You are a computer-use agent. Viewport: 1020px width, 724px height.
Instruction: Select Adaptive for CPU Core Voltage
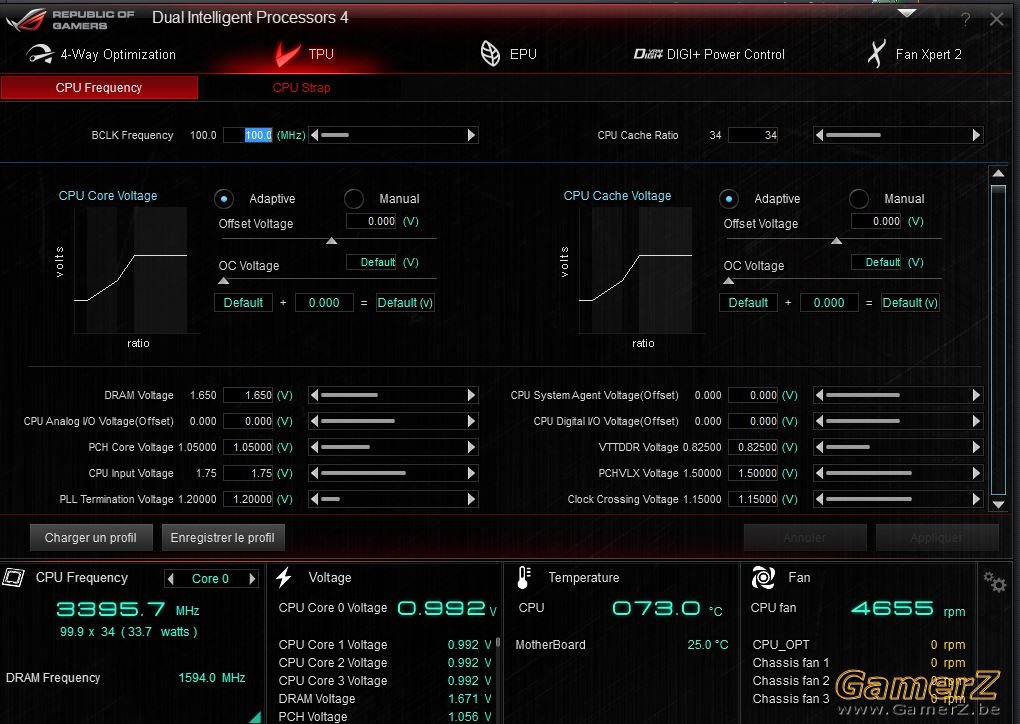224,198
